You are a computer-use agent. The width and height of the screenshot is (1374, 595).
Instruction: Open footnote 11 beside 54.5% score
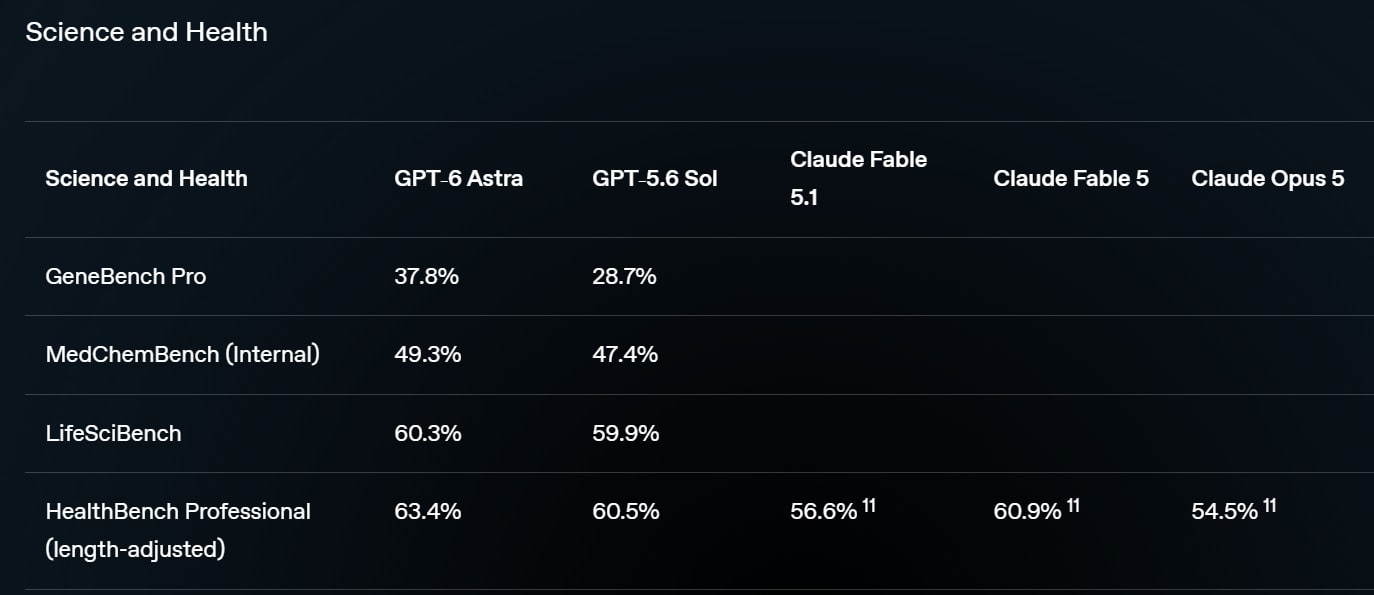pos(1269,506)
